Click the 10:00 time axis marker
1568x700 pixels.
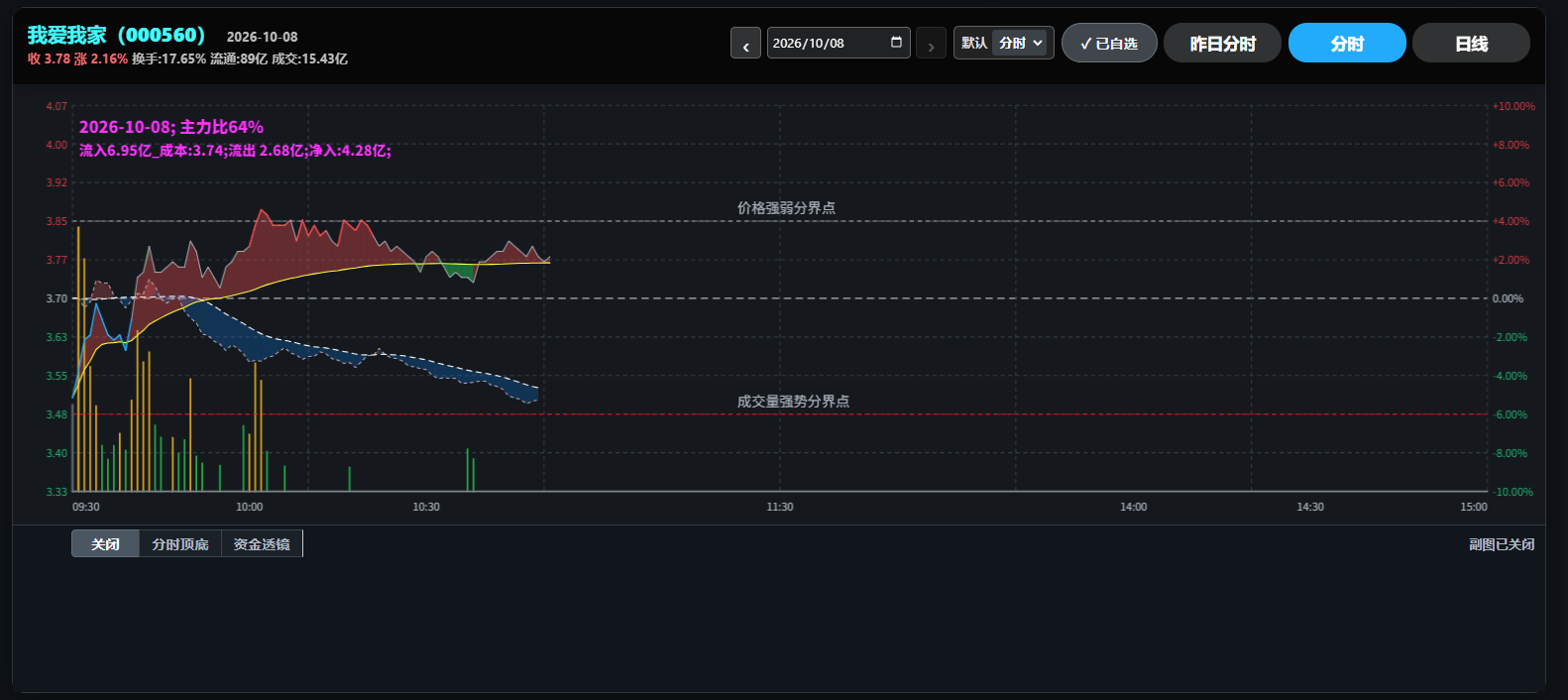pyautogui.click(x=250, y=507)
